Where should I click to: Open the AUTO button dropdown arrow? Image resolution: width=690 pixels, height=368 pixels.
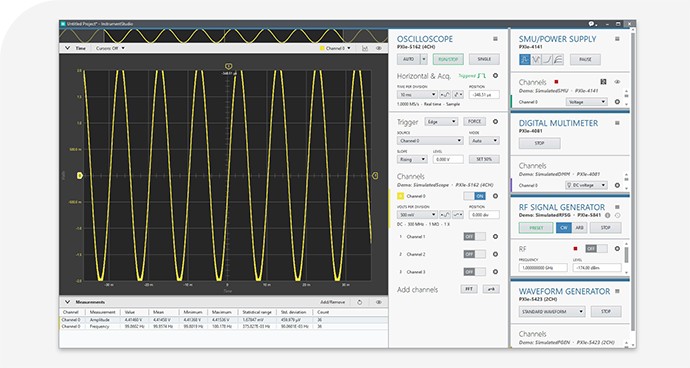click(424, 59)
